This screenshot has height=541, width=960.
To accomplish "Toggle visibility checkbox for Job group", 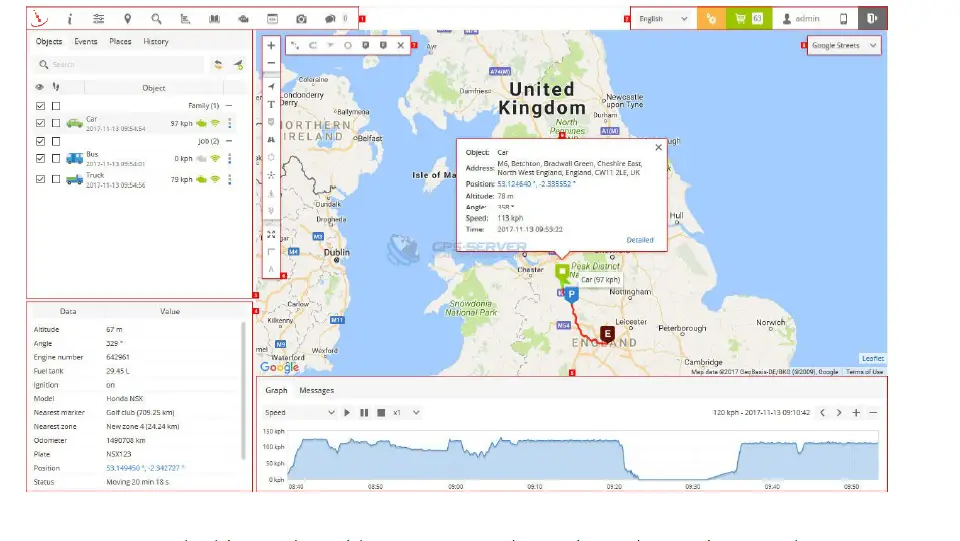I will [x=40, y=141].
